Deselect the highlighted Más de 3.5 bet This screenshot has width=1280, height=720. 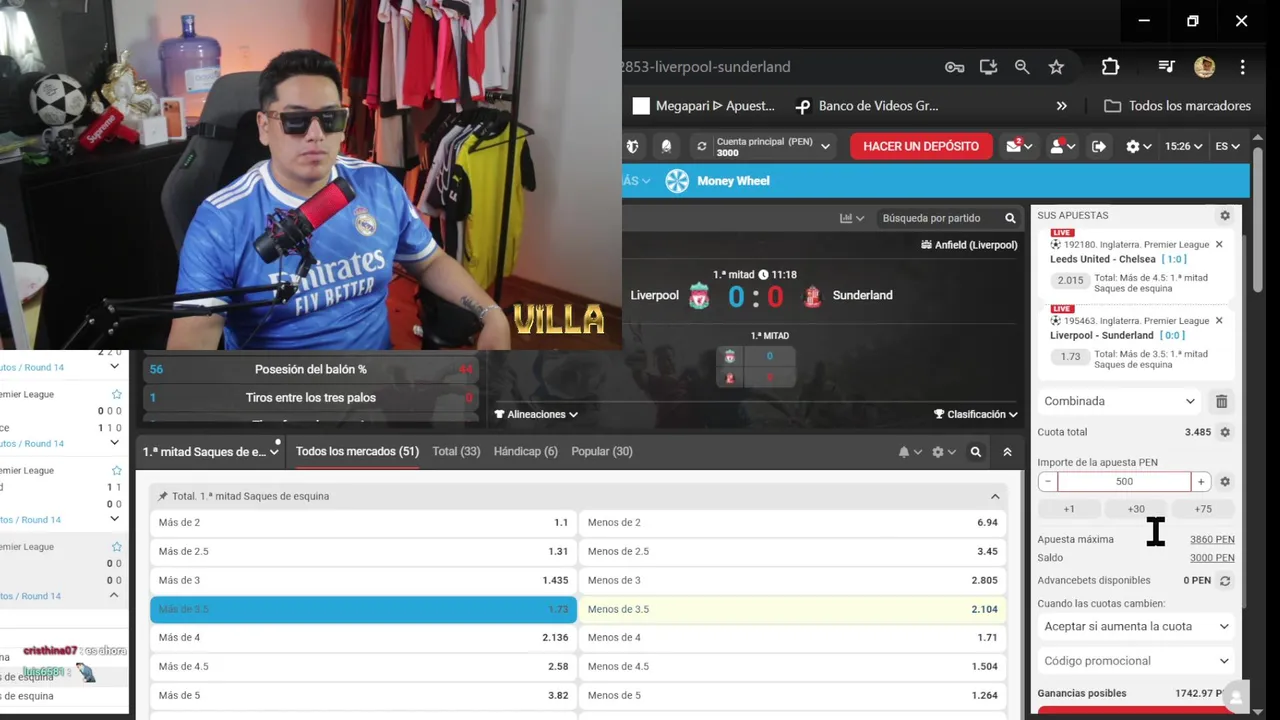(363, 609)
